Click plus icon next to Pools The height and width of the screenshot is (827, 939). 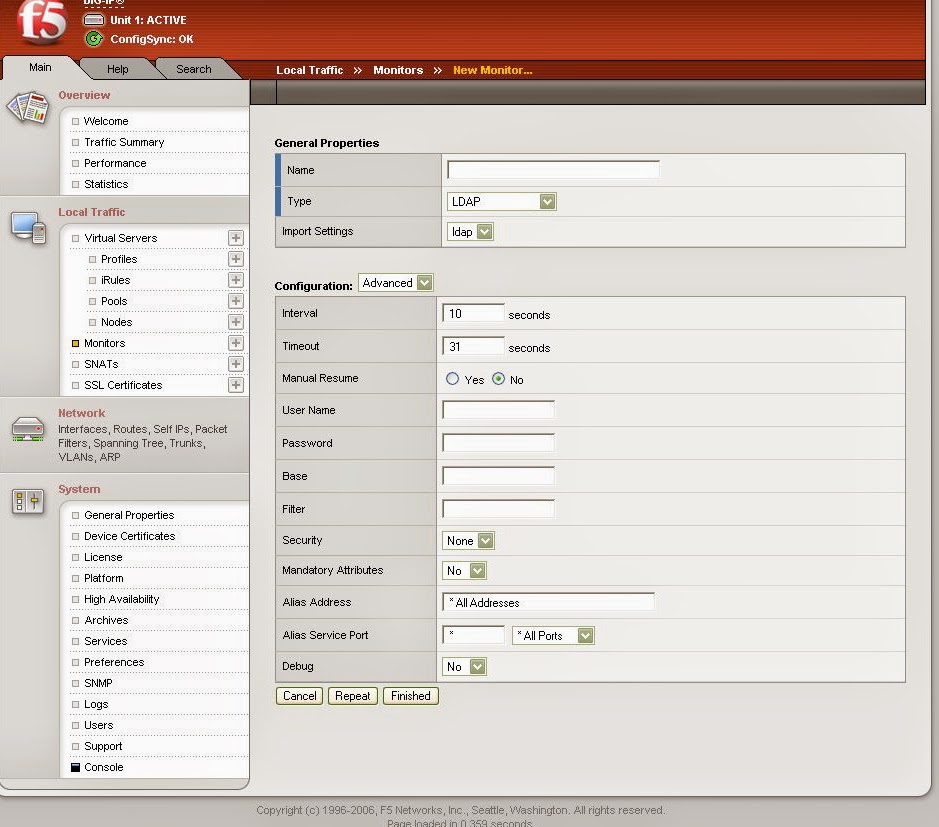tap(236, 301)
